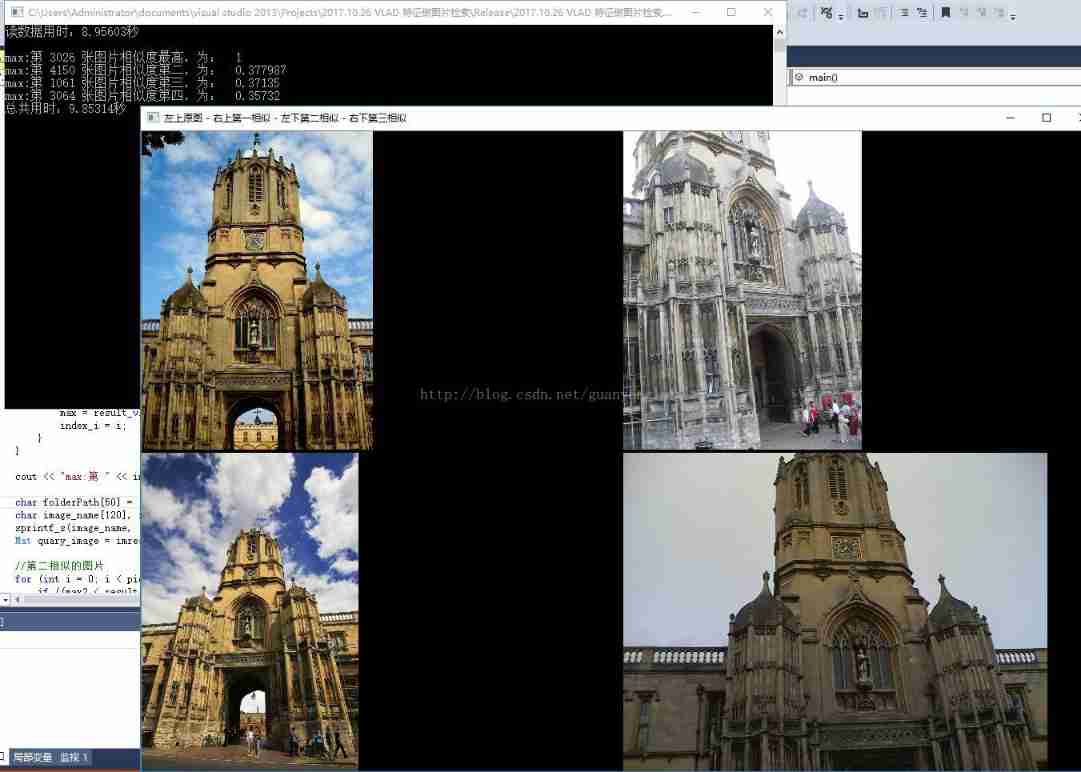Select the decrease line indent icon
This screenshot has height=772, width=1081.
coord(904,14)
